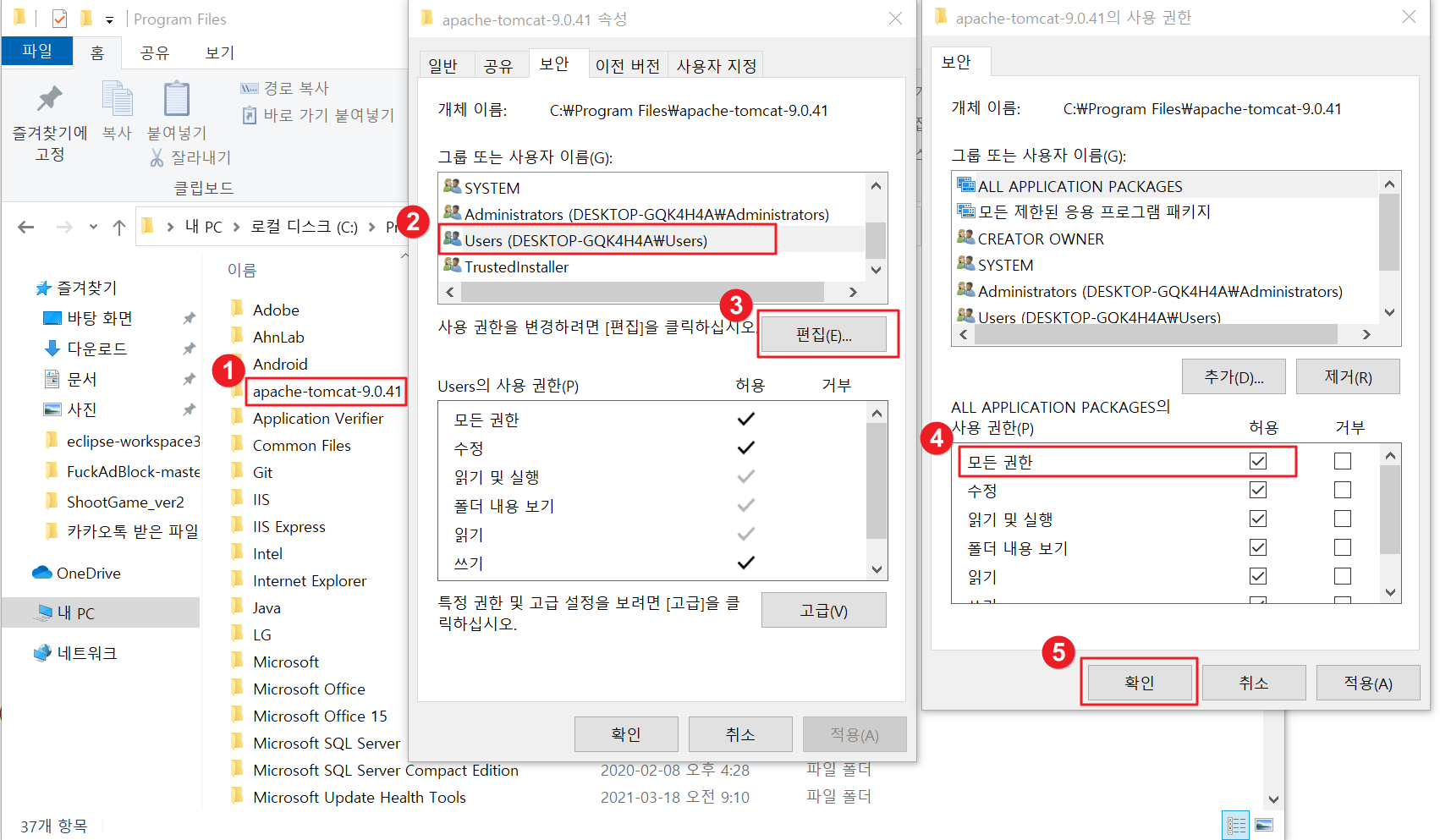The image size is (1440, 840).
Task: Check the 수정 거부 checkbox
Action: coord(1343,490)
